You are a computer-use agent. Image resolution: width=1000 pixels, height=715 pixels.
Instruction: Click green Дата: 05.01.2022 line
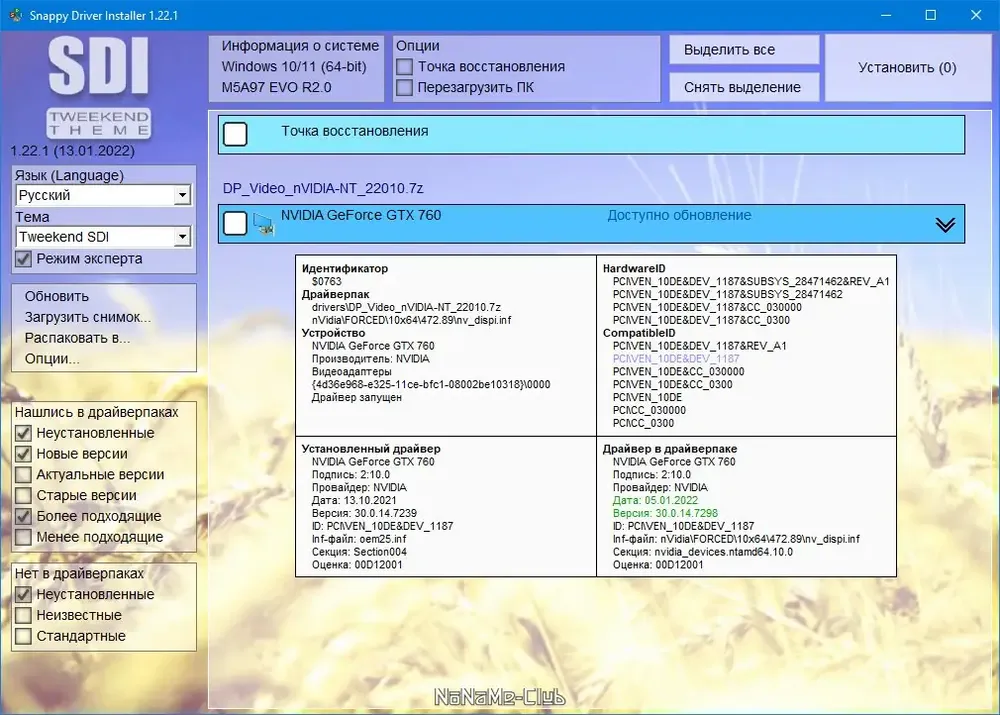[655, 500]
